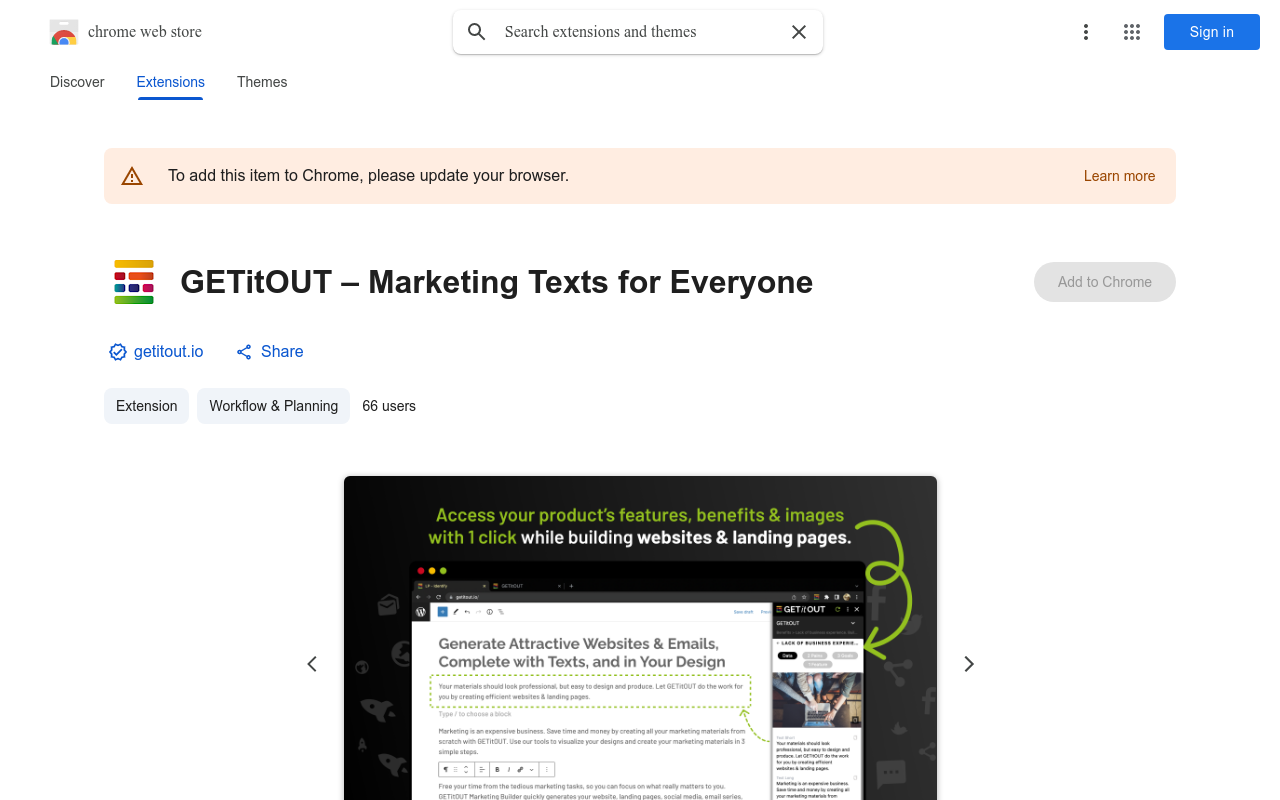Image resolution: width=1280 pixels, height=800 pixels.
Task: Click the update your browser message text
Action: click(x=368, y=176)
